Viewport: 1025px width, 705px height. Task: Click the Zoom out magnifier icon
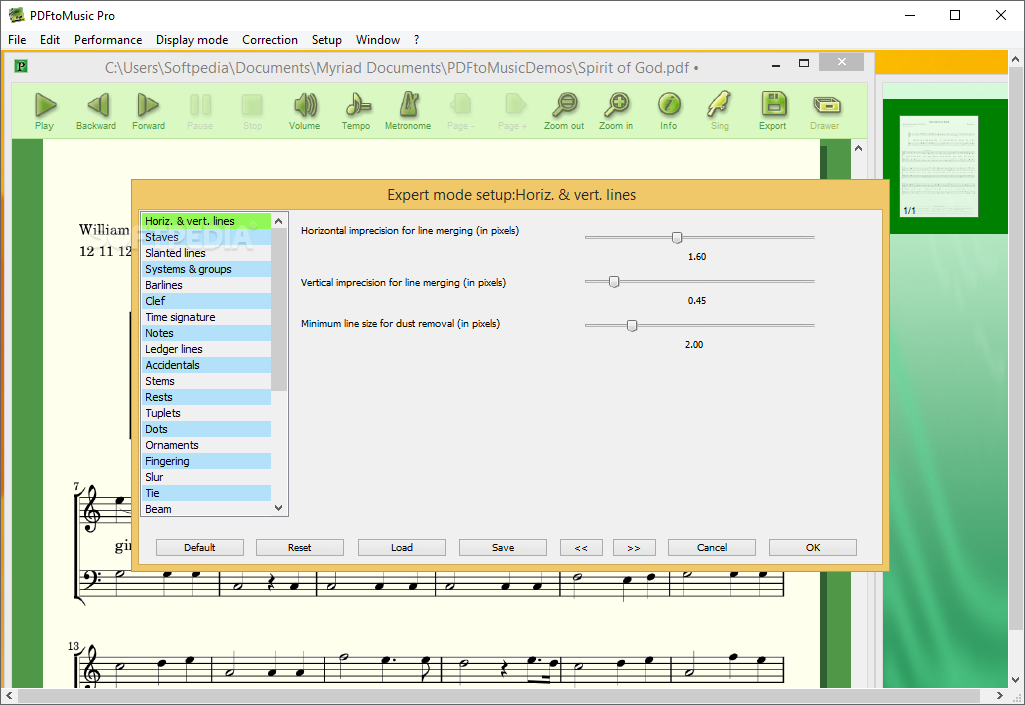[564, 105]
